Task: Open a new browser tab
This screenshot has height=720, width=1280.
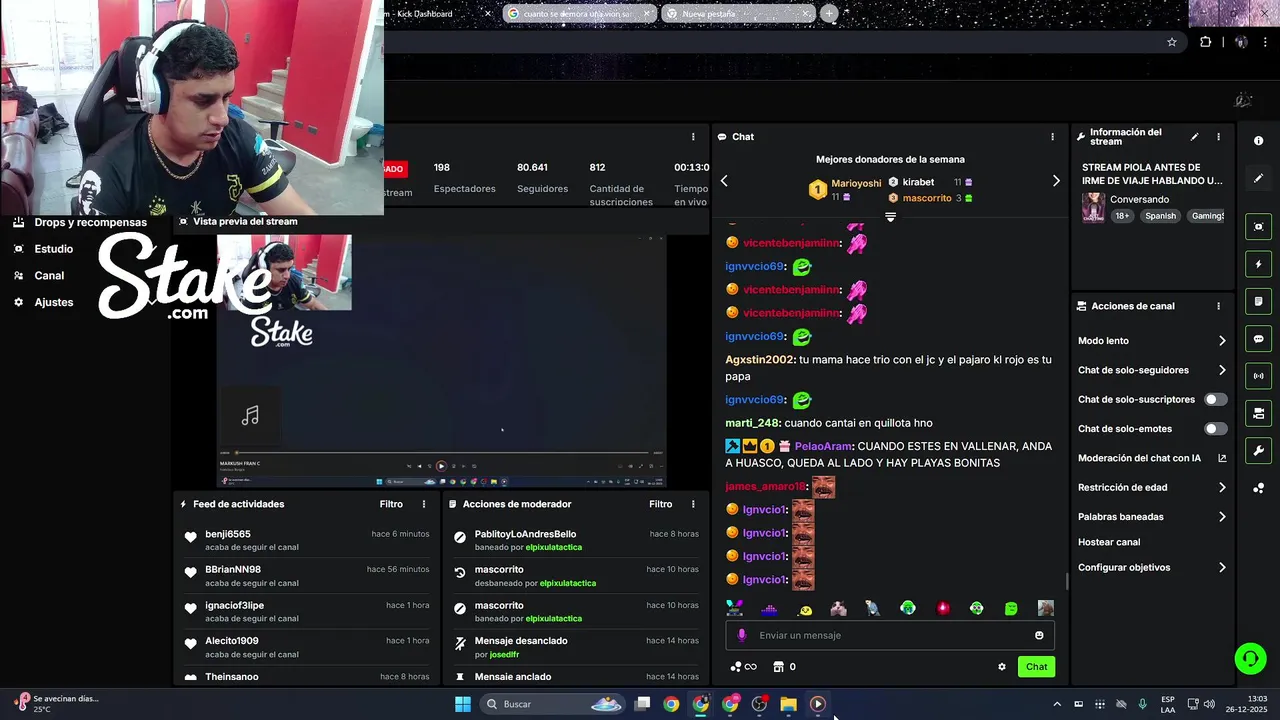Action: pyautogui.click(x=829, y=13)
